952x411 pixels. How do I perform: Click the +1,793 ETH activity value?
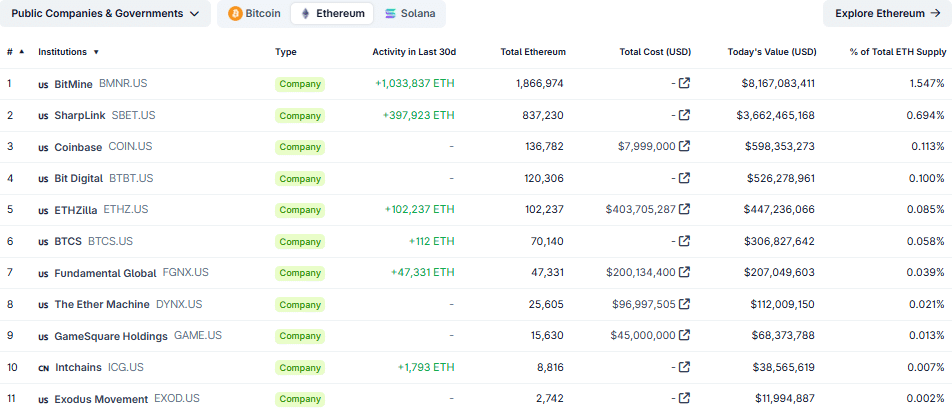pyautogui.click(x=426, y=367)
